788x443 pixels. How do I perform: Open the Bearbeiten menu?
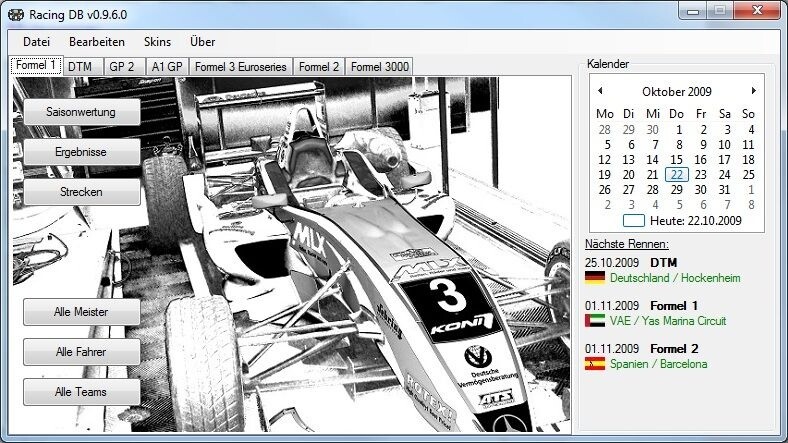coord(96,42)
